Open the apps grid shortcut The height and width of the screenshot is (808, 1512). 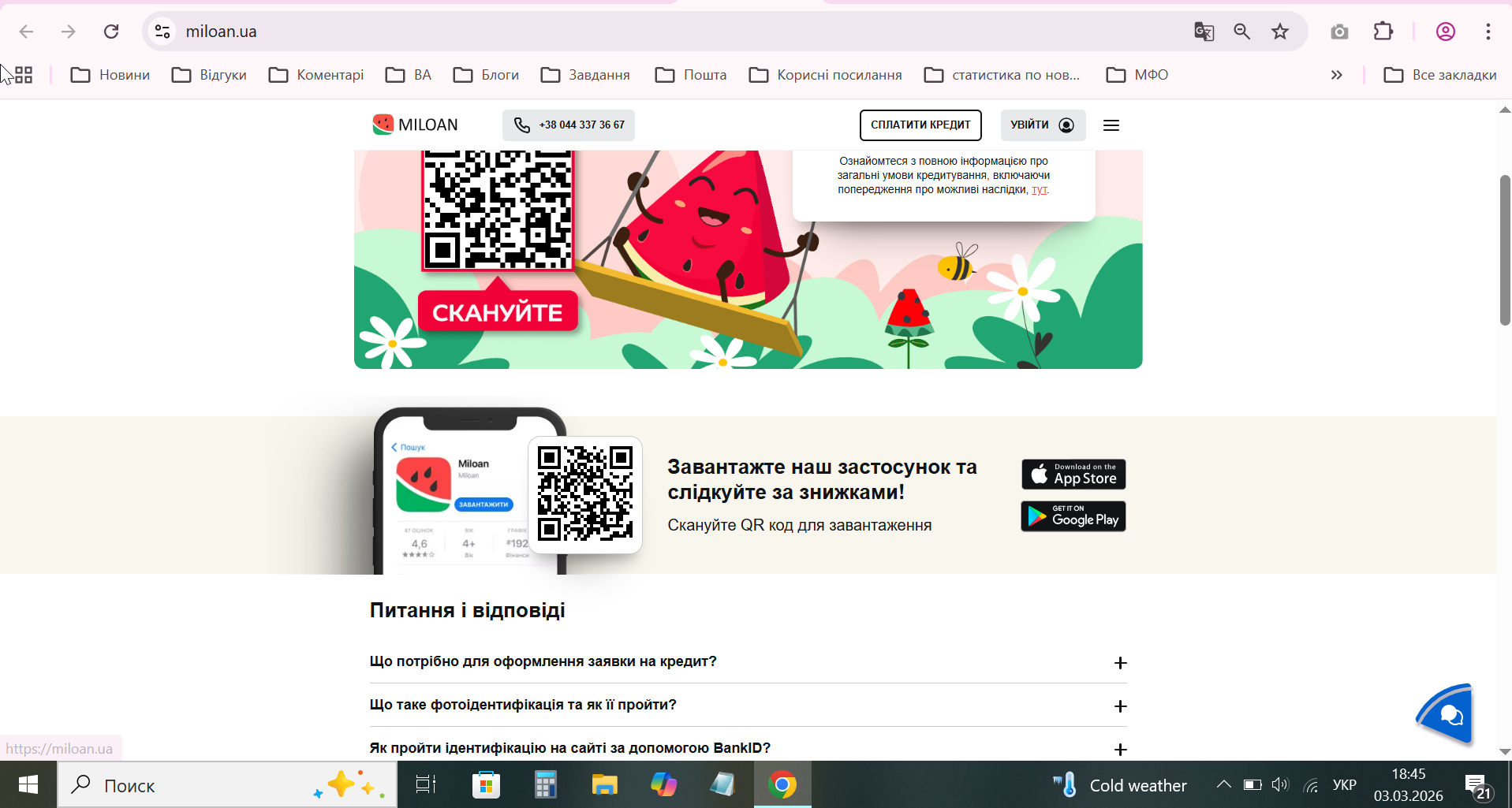coord(24,75)
